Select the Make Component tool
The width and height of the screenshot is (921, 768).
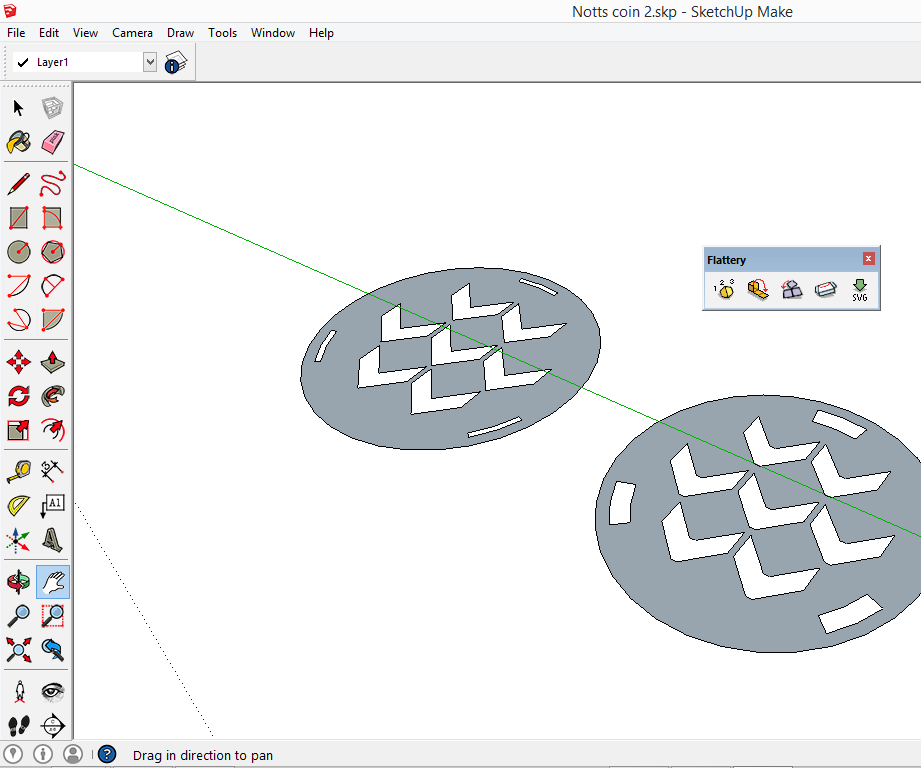(52, 107)
